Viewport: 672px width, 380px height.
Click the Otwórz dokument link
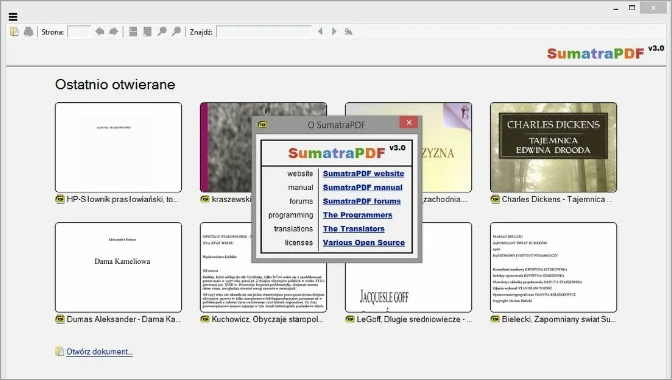pyautogui.click(x=99, y=352)
